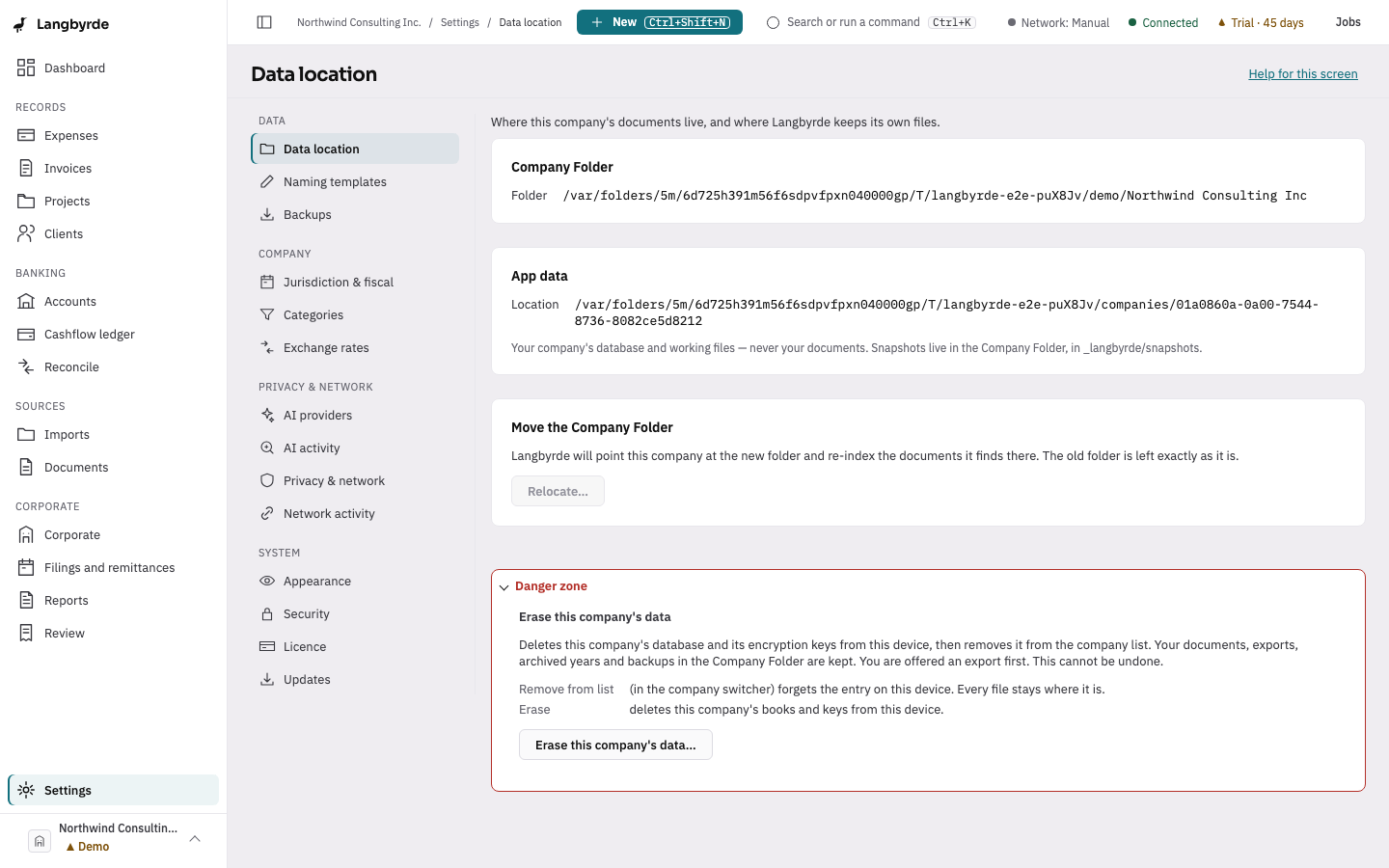The width and height of the screenshot is (1389, 868).
Task: Open Security settings
Action: [355, 613]
